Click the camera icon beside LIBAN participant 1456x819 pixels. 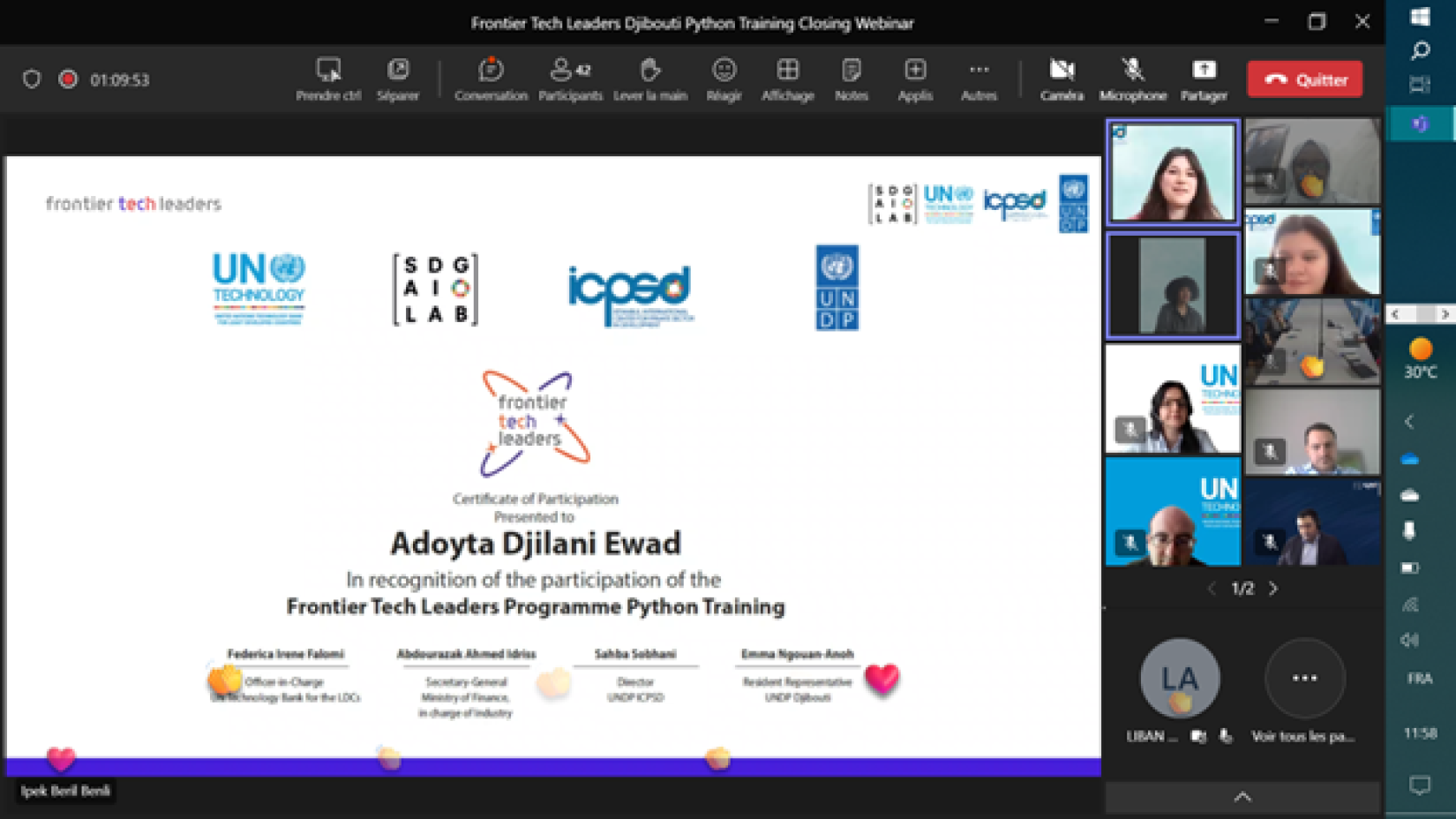tap(1198, 736)
